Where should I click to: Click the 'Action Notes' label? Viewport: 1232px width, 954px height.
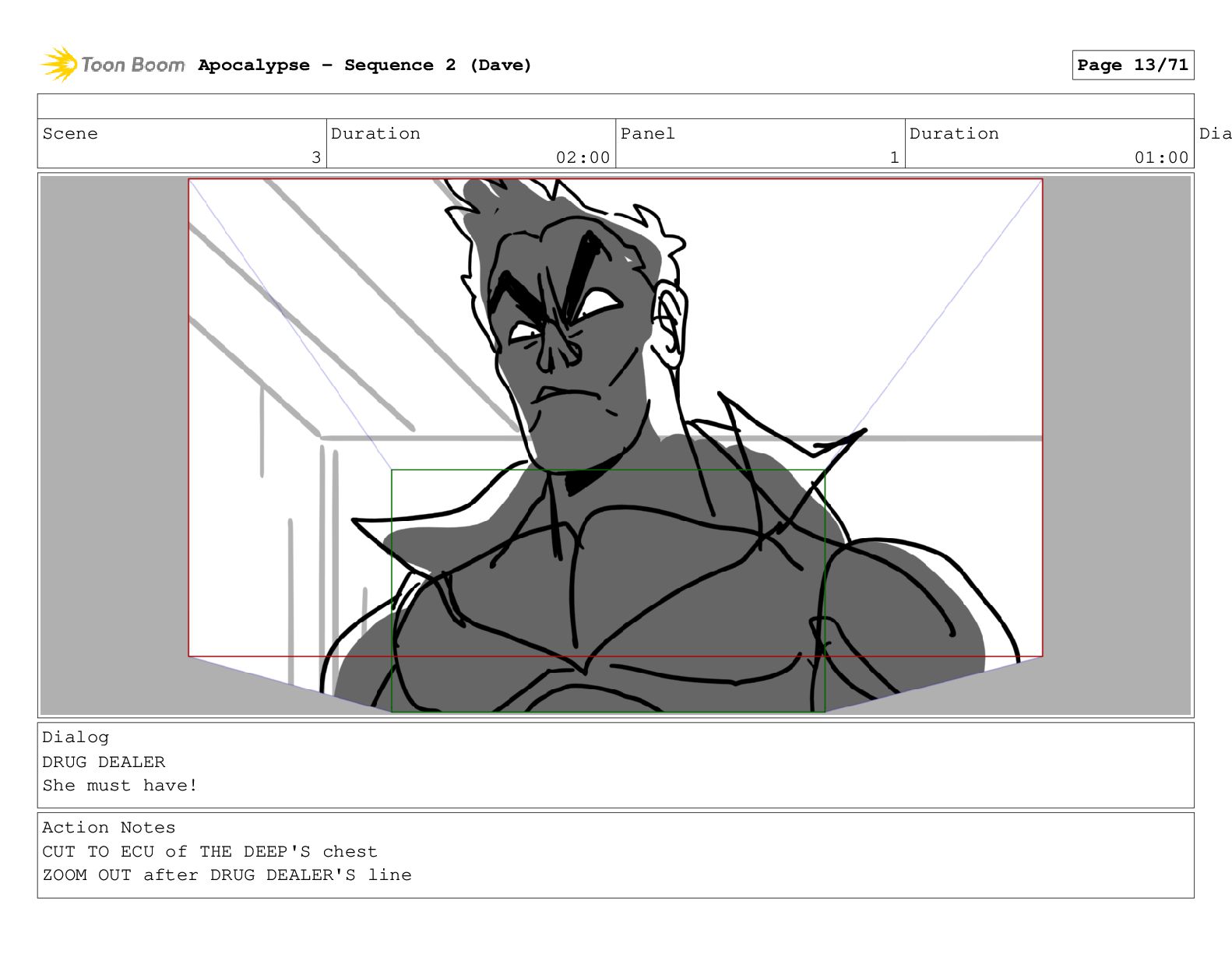click(108, 827)
